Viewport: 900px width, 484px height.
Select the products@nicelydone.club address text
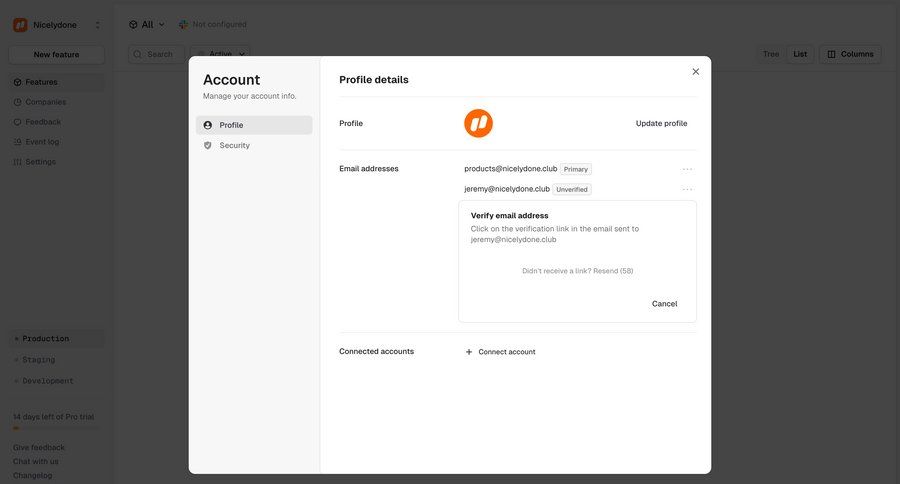tap(510, 169)
